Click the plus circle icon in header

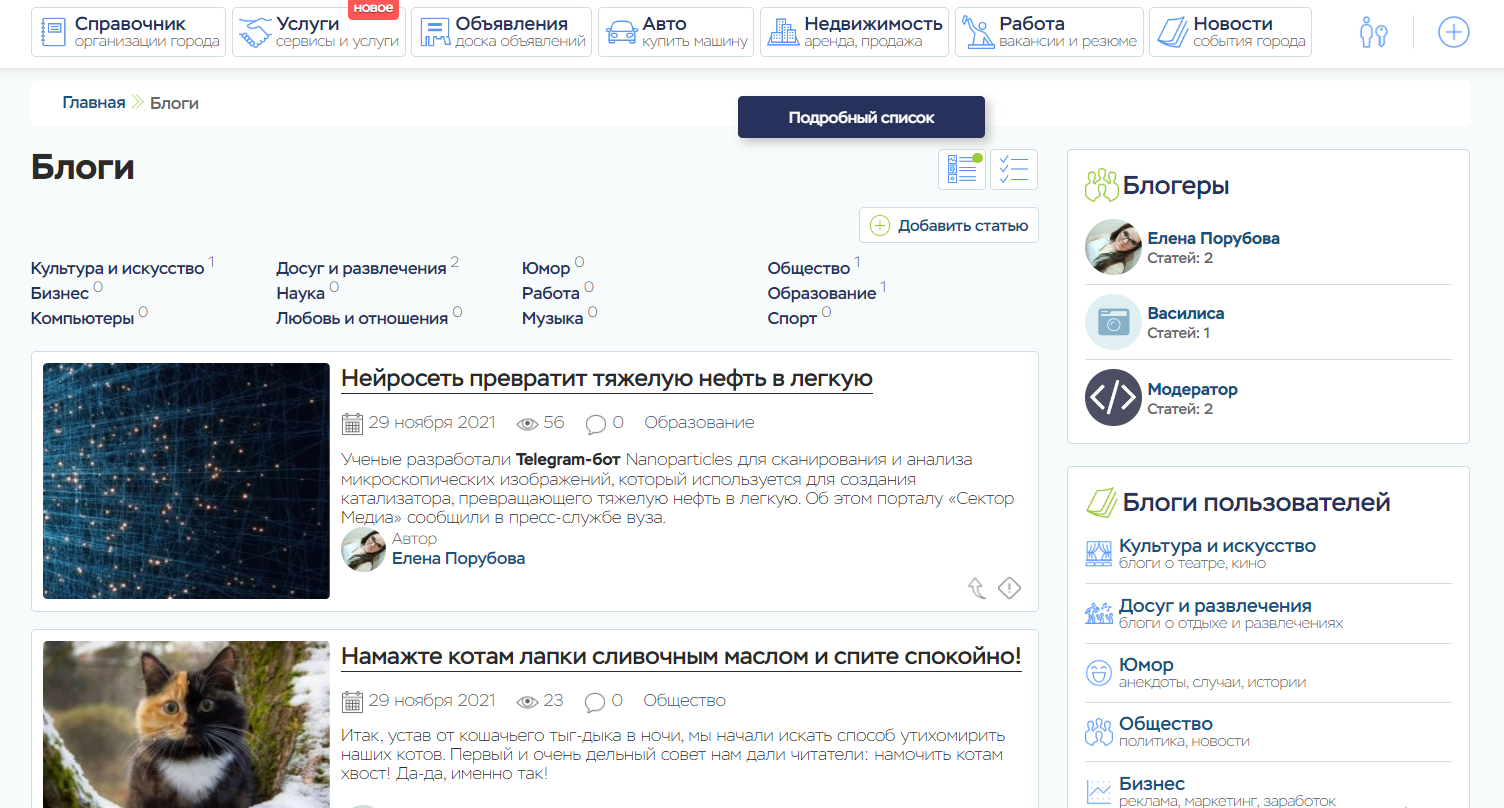[1453, 33]
